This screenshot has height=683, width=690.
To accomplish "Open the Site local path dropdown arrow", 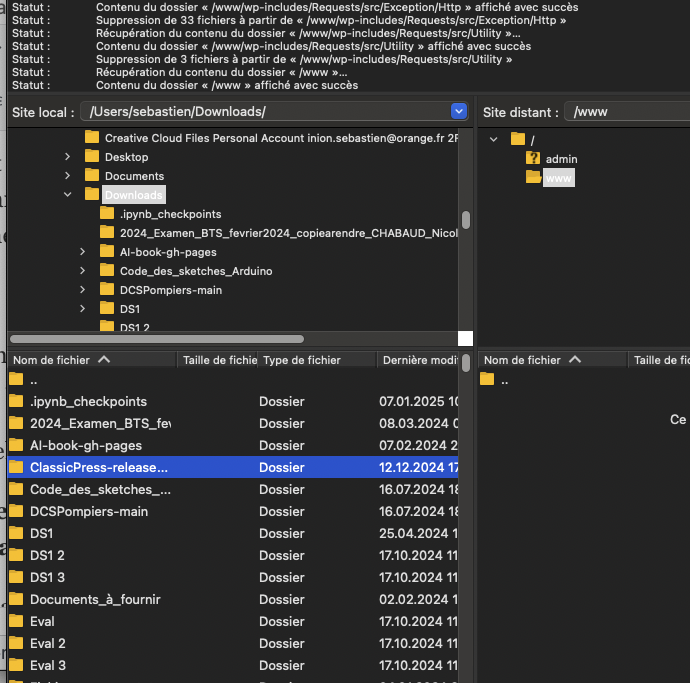I will pyautogui.click(x=459, y=111).
